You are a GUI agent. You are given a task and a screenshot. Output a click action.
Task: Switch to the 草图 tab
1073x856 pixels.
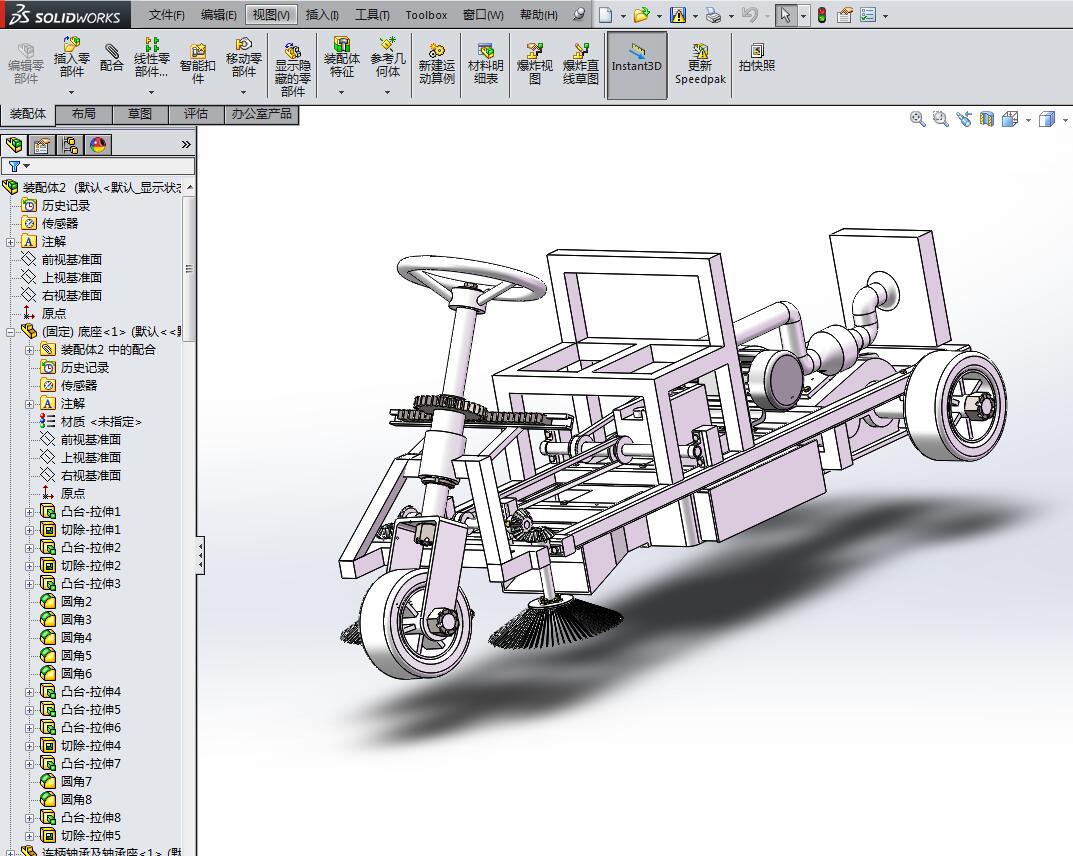(140, 114)
